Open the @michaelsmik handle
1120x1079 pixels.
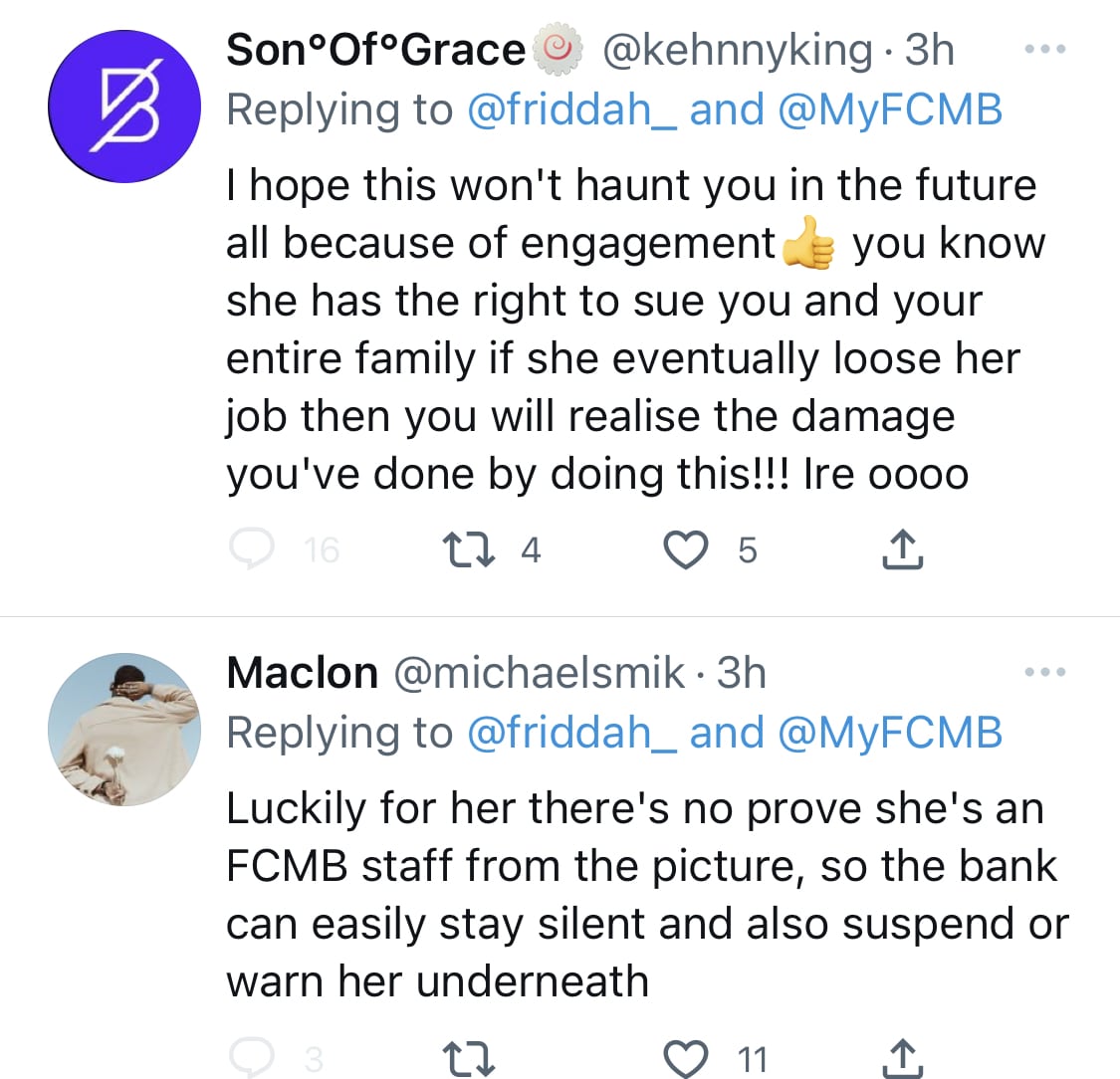(540, 674)
